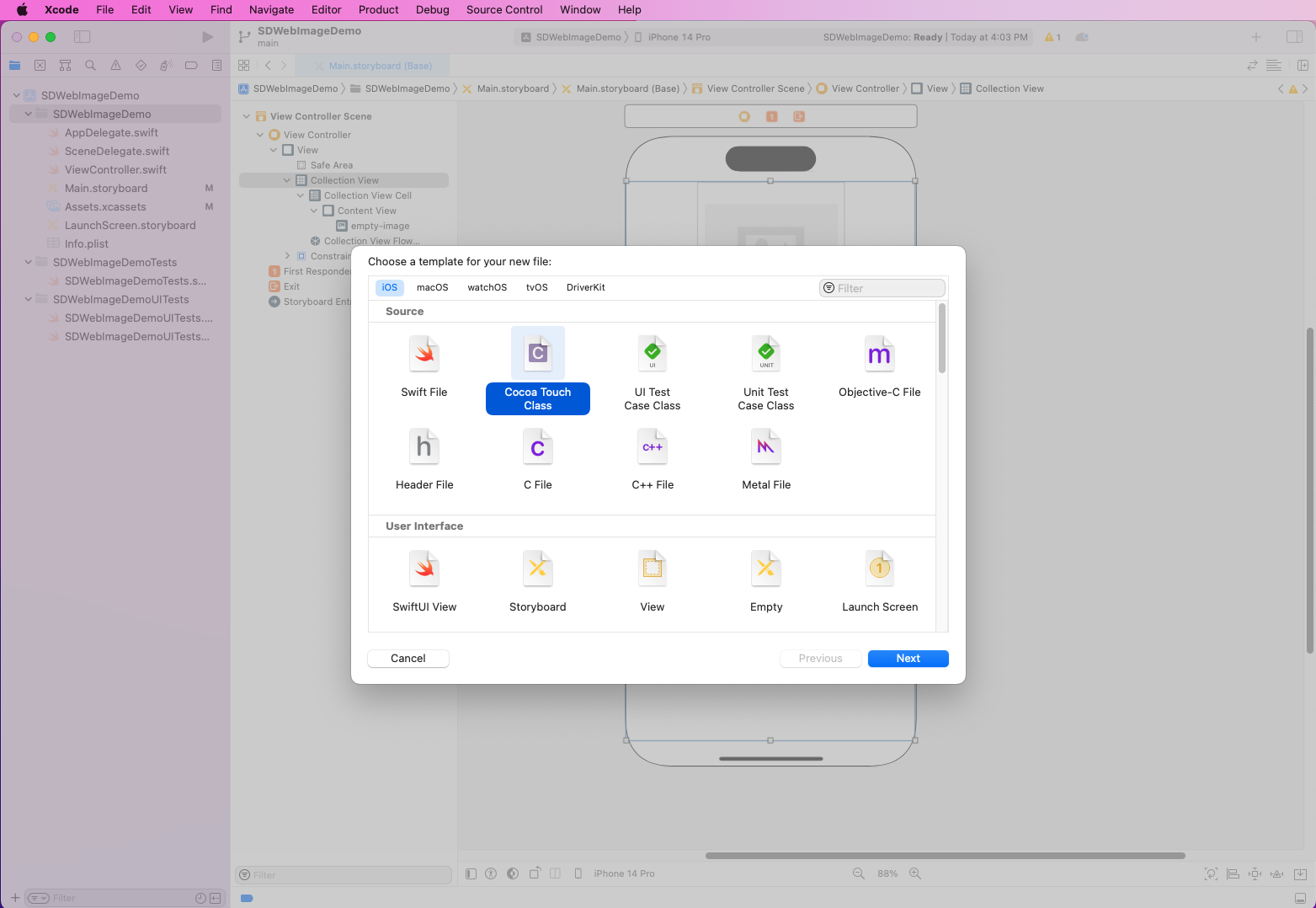This screenshot has width=1316, height=908.
Task: Select ViewController.swift in navigator
Action: (x=116, y=169)
